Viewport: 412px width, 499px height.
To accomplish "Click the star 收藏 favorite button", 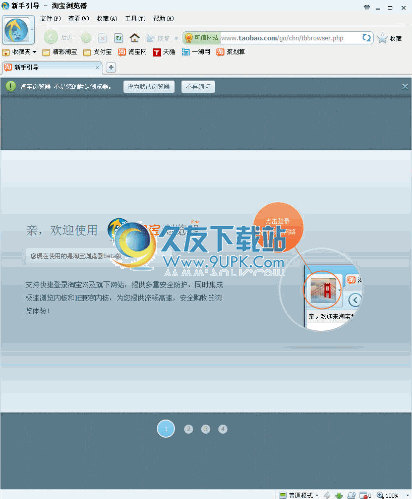I will 390,38.
